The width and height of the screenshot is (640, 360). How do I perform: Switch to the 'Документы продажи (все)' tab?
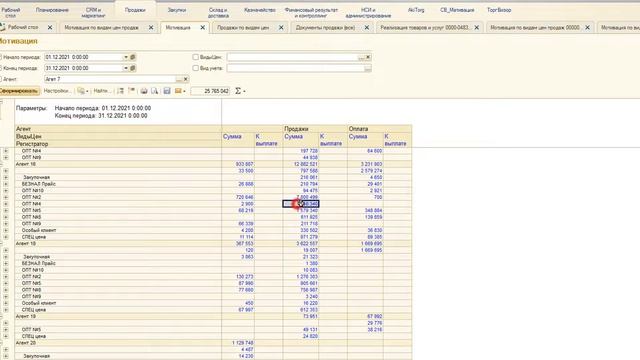point(325,28)
